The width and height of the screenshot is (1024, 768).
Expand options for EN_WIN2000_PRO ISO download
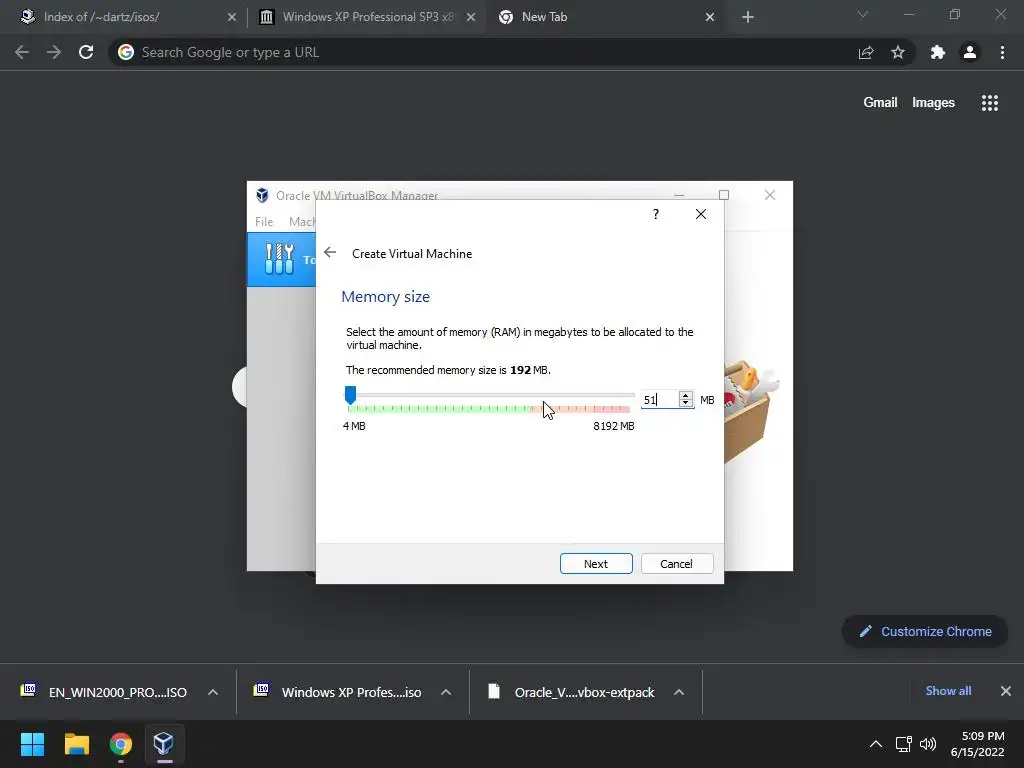tap(213, 692)
